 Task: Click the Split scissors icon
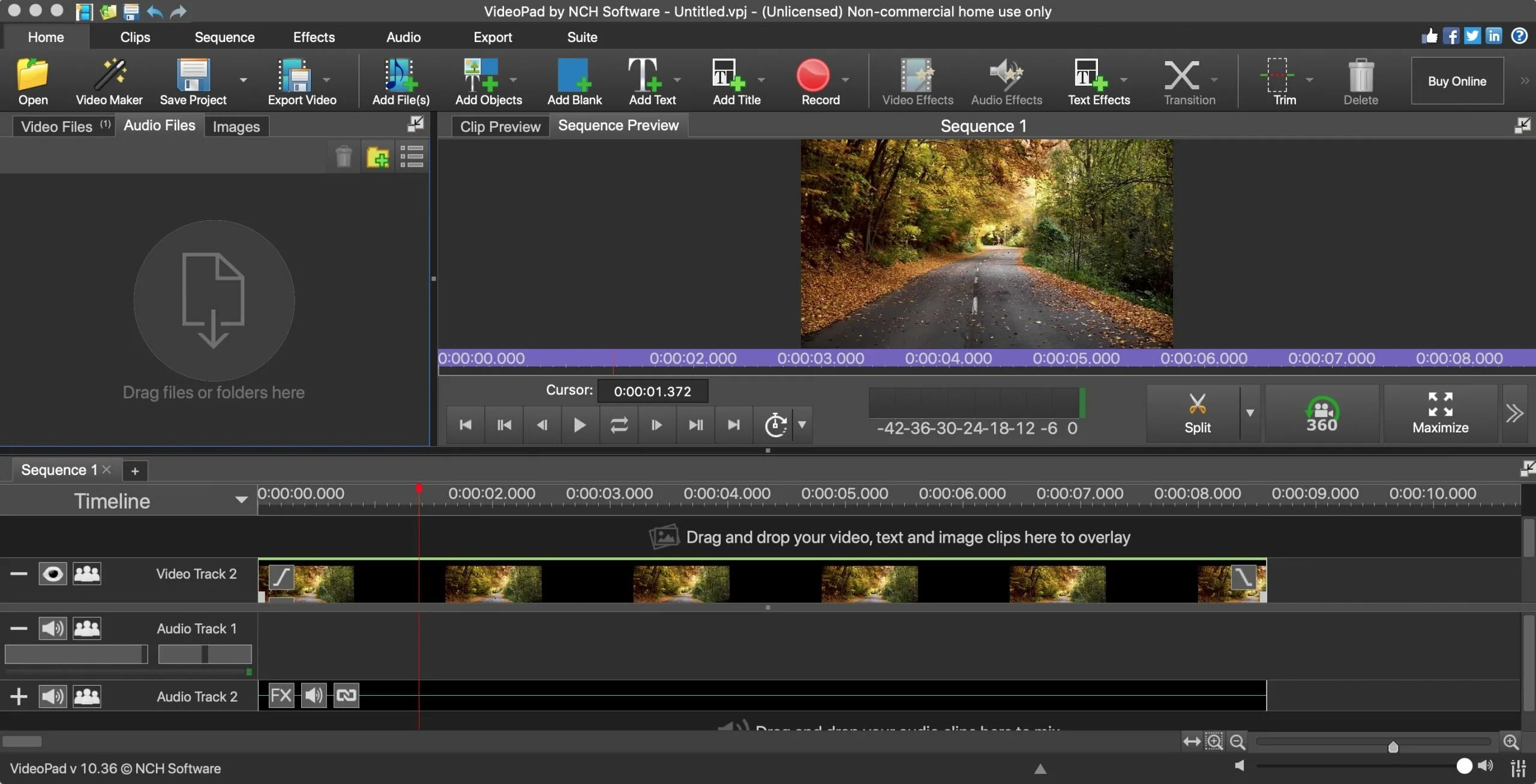tap(1197, 405)
